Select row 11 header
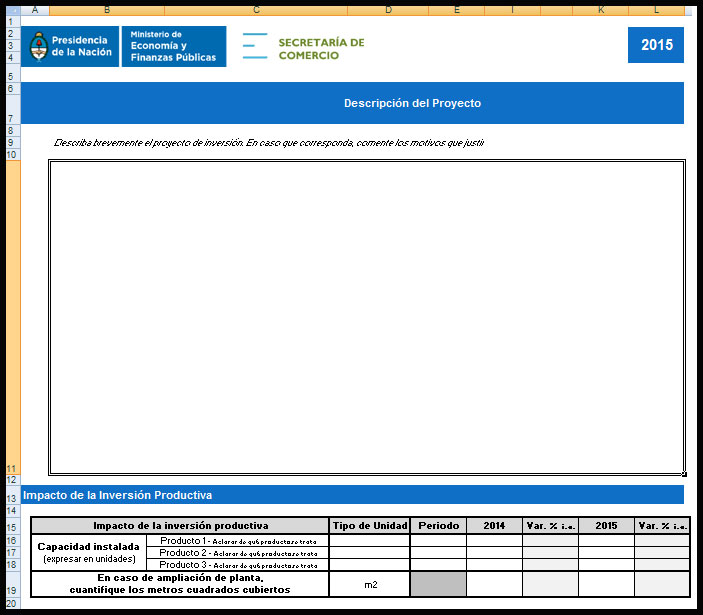This screenshot has width=703, height=615. tap(12, 468)
